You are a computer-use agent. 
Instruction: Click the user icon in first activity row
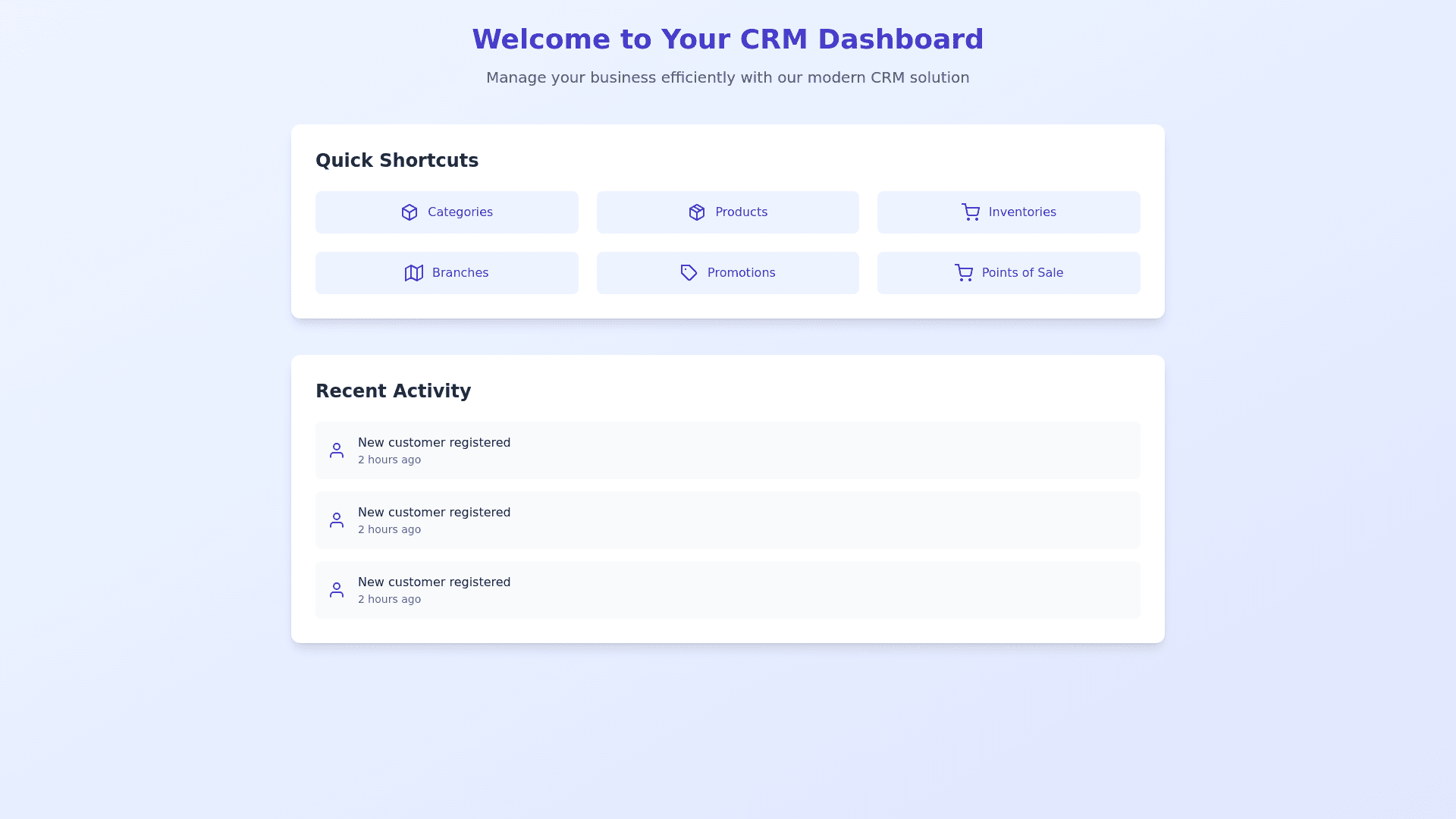[337, 450]
